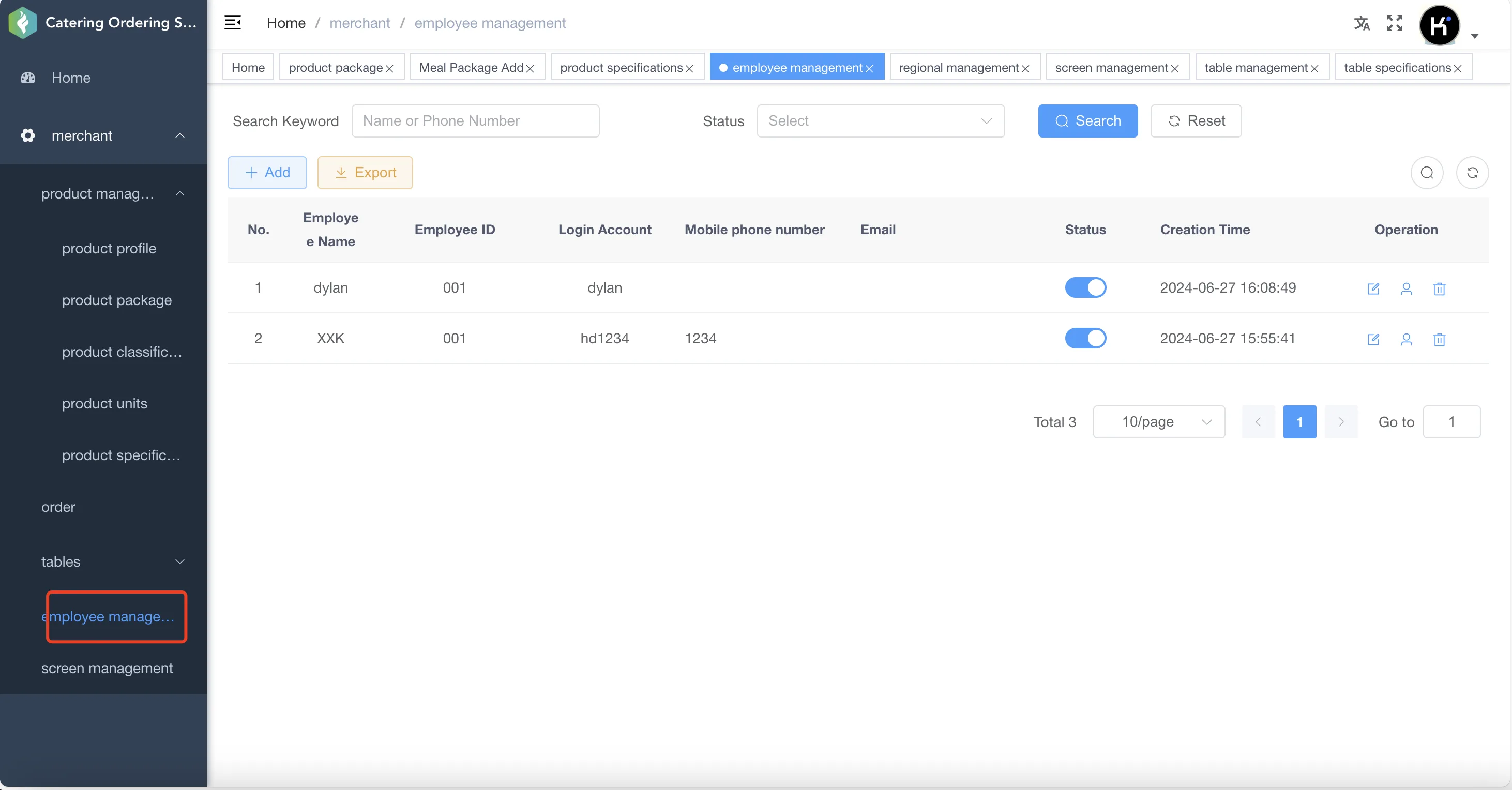Toggle search bar visibility round icon
Image resolution: width=1512 pixels, height=790 pixels.
click(x=1427, y=173)
